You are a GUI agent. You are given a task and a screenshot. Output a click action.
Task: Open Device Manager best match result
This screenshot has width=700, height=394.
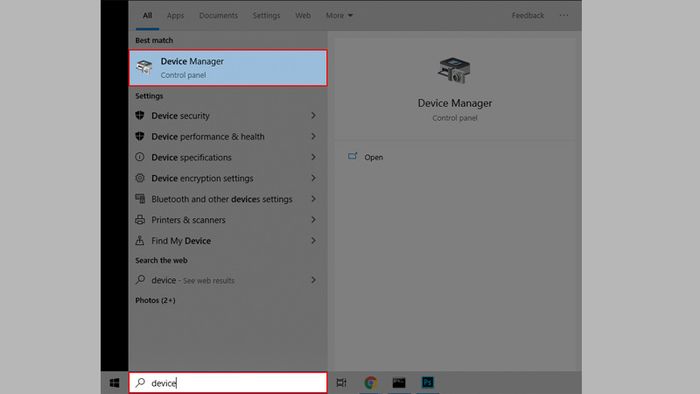click(x=228, y=68)
